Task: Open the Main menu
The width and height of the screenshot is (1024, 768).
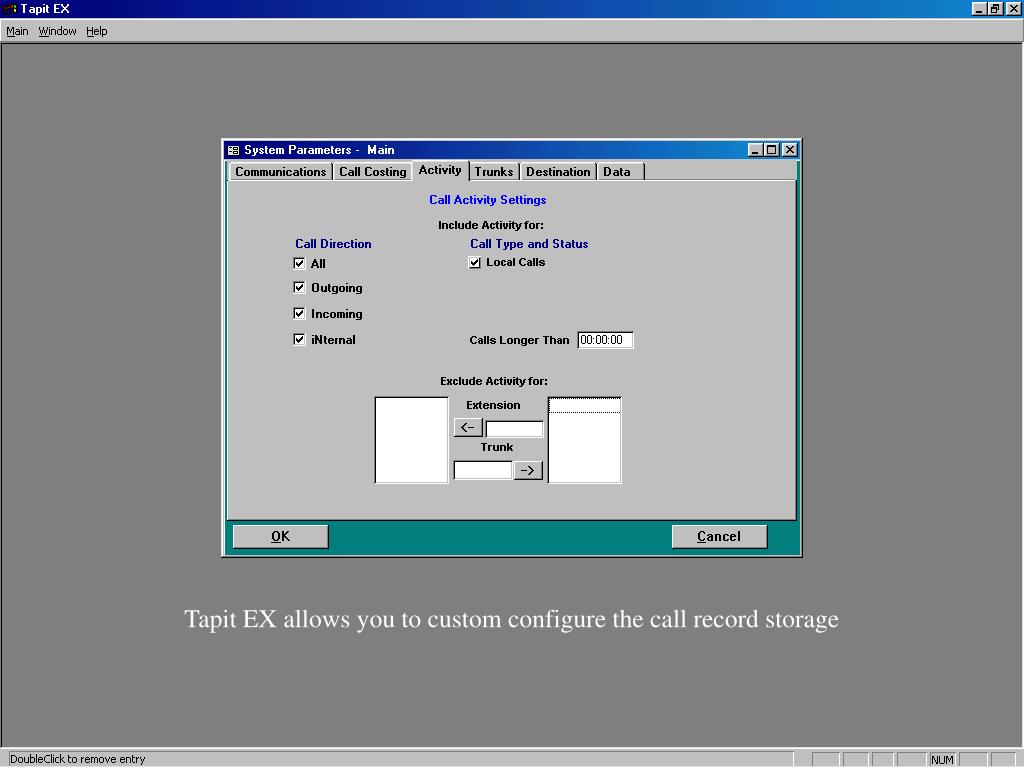Action: [x=17, y=31]
